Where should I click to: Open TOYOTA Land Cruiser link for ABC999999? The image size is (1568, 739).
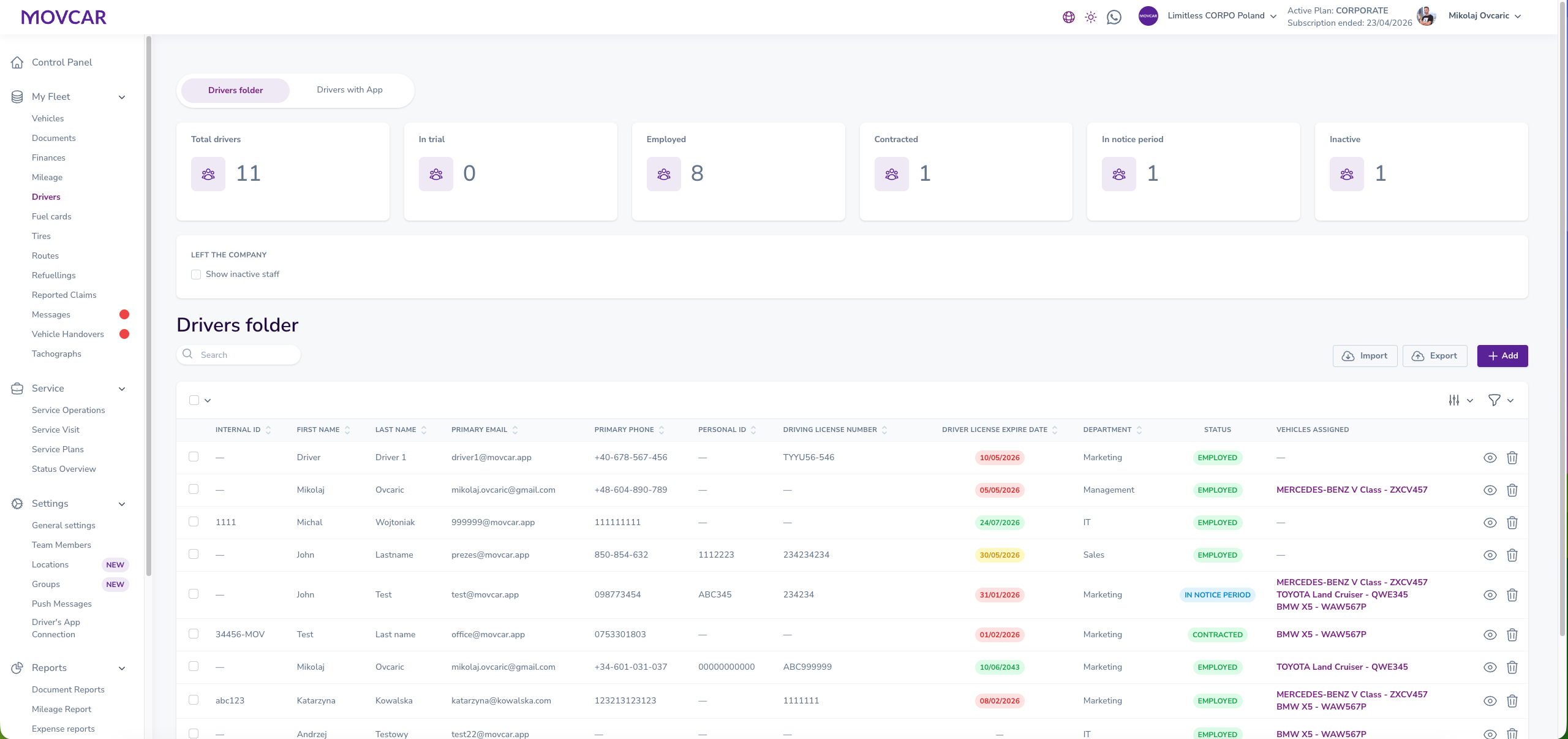(1342, 667)
